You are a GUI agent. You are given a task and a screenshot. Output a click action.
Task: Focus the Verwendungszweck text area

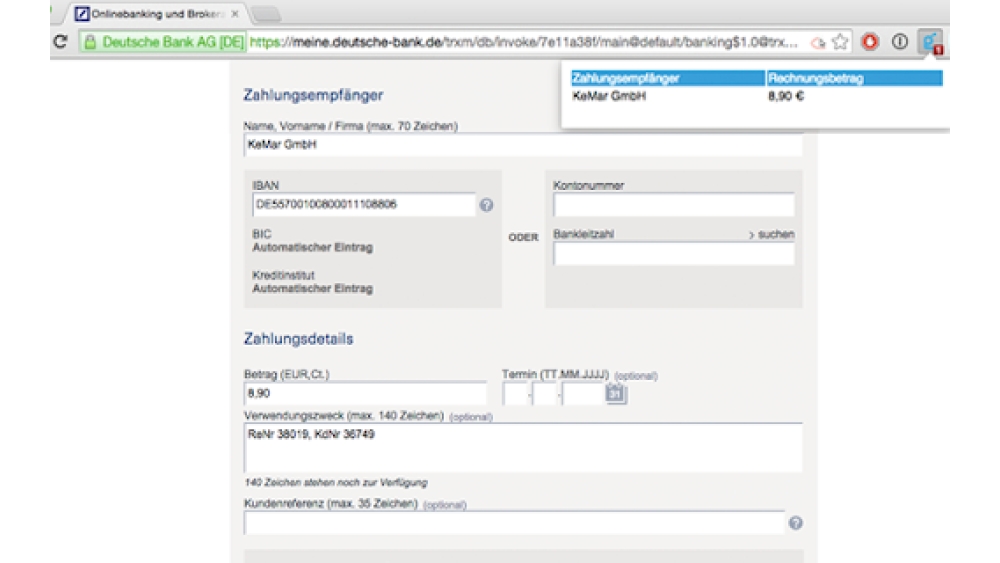click(x=523, y=448)
